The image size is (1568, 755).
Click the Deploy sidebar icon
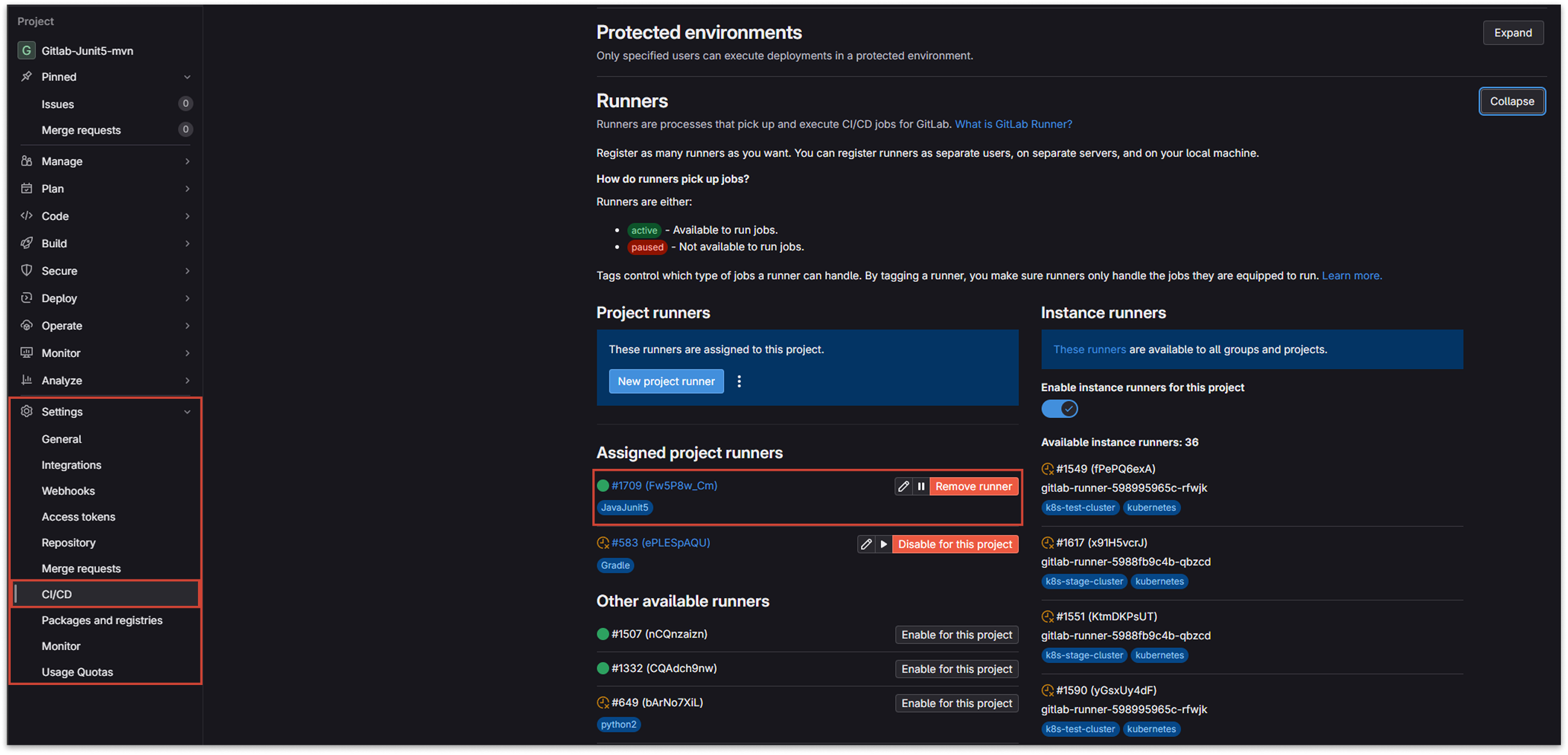tap(27, 298)
